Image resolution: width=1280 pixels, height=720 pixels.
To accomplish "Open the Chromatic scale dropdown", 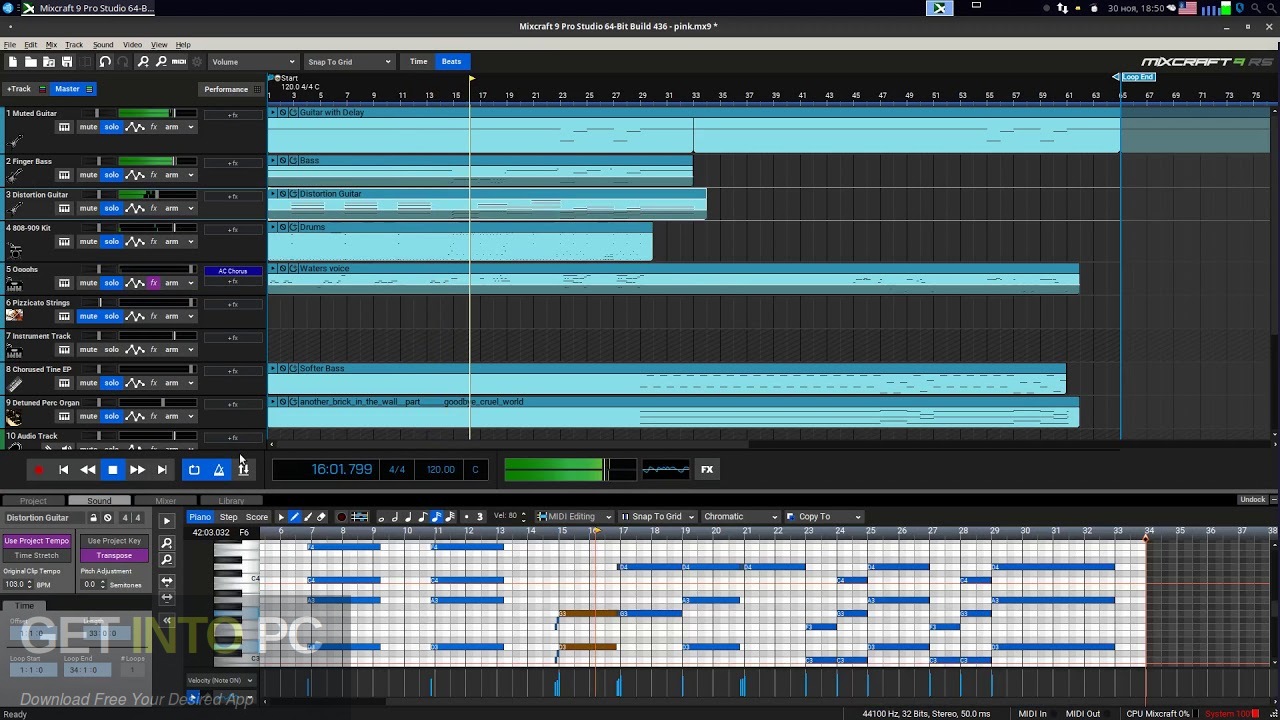I will pos(740,517).
